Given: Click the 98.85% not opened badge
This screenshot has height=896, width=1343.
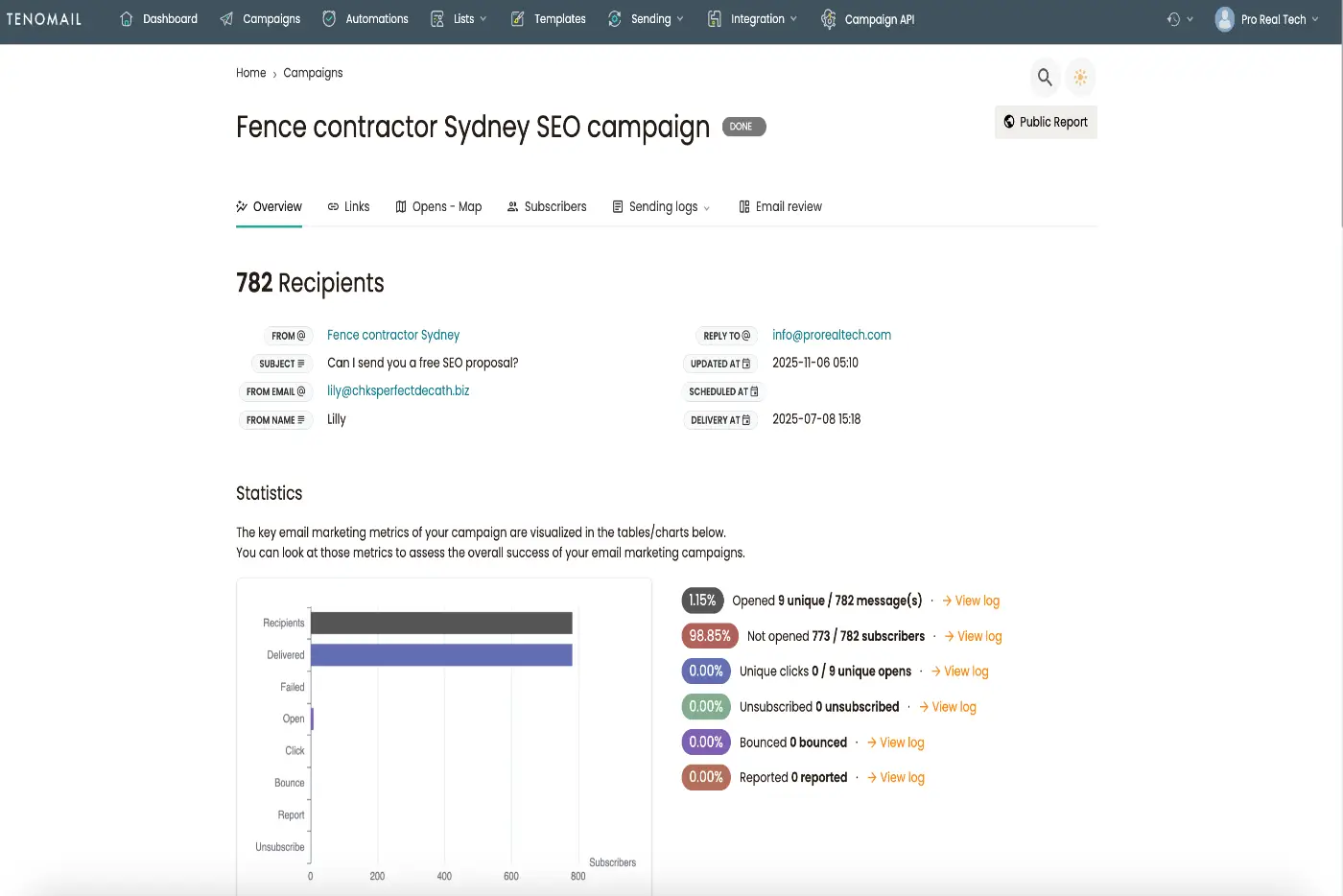Looking at the screenshot, I should [710, 636].
